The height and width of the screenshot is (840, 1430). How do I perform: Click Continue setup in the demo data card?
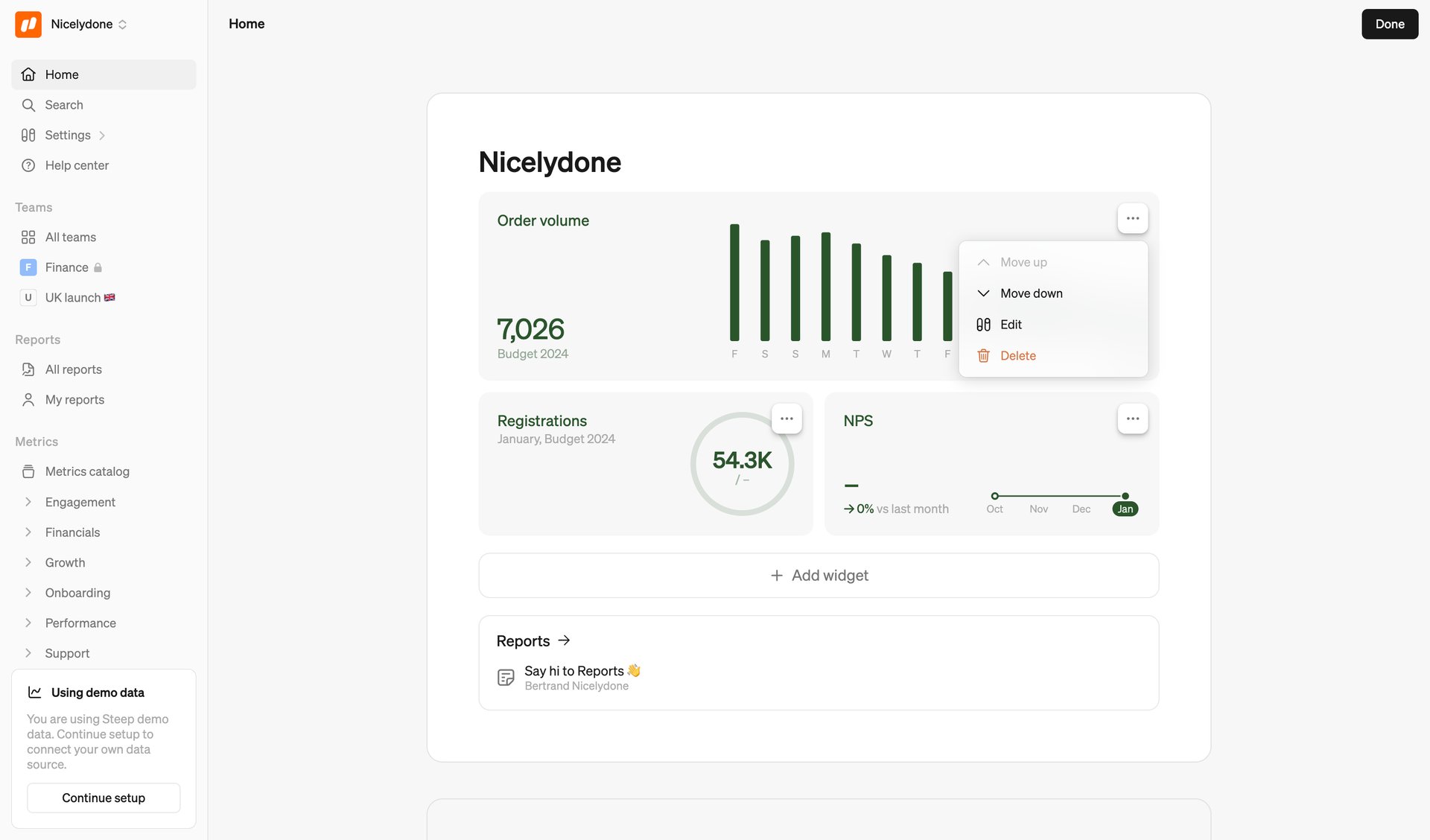click(103, 798)
